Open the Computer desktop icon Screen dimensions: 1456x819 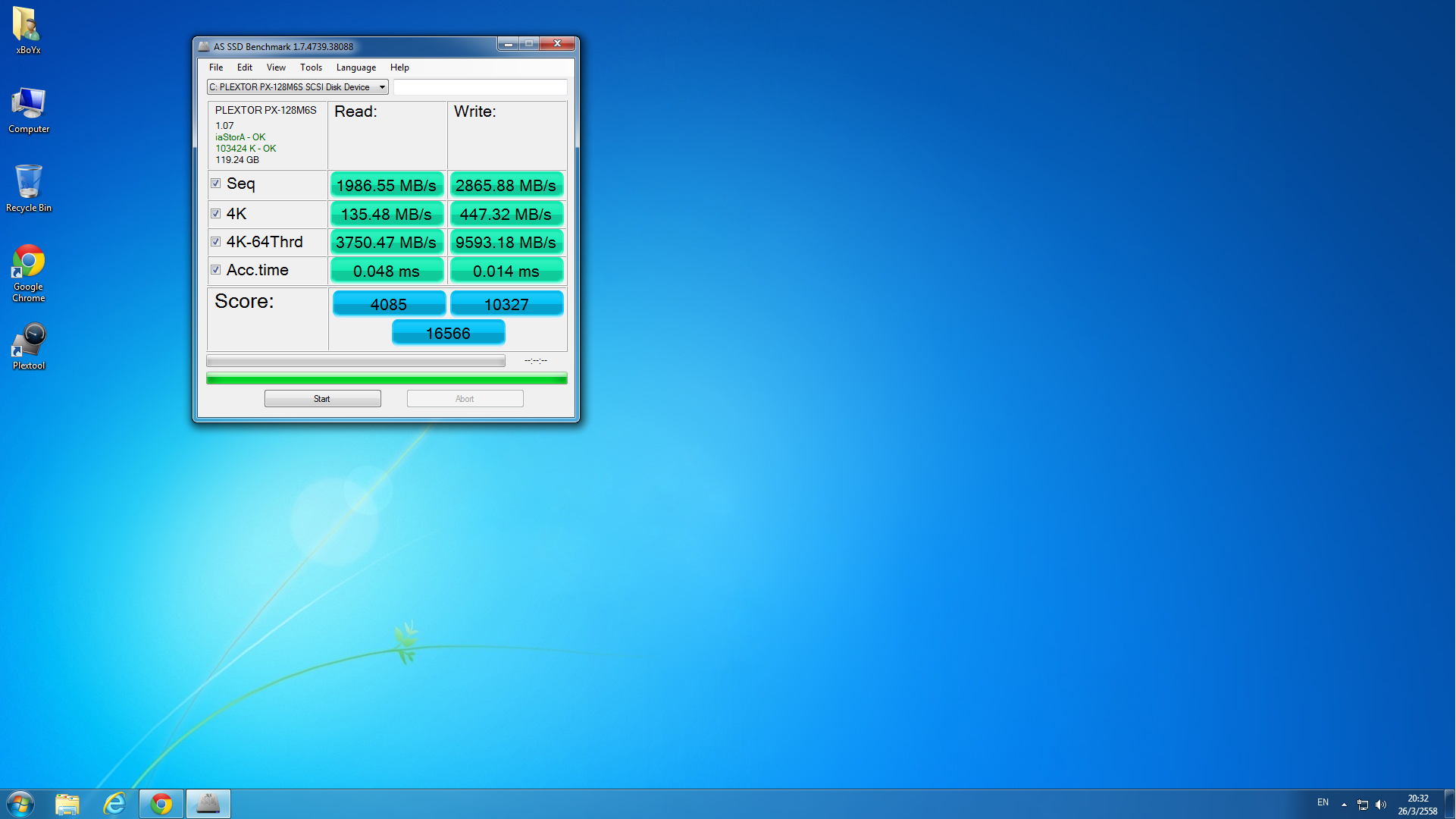[28, 108]
